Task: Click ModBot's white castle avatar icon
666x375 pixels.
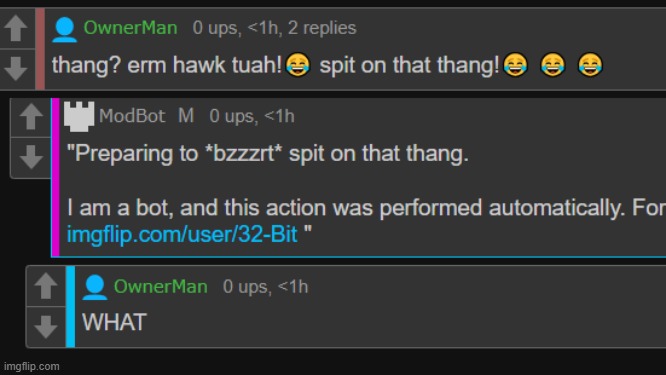Action: (79, 116)
